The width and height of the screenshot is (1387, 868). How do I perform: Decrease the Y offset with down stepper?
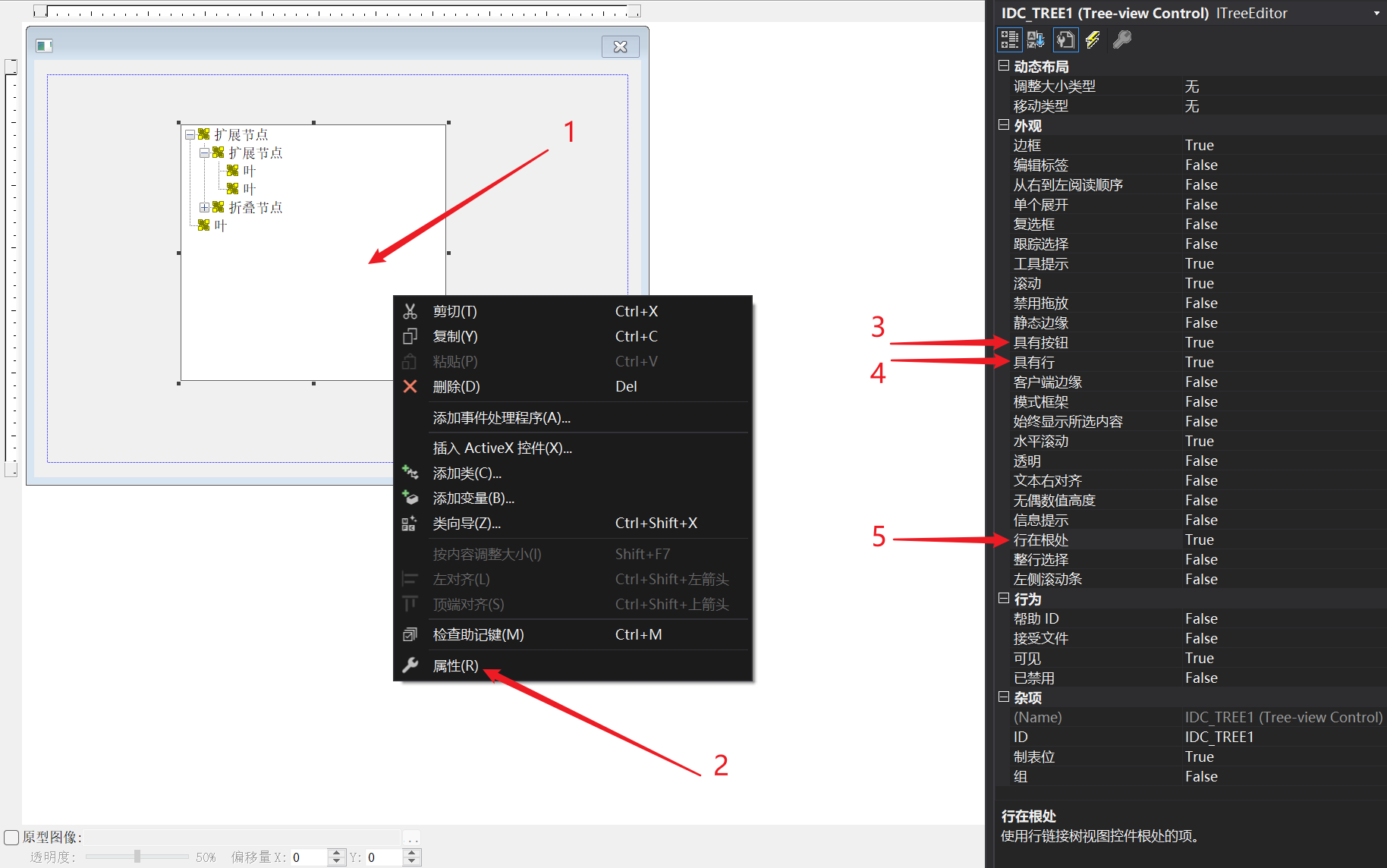pos(412,861)
